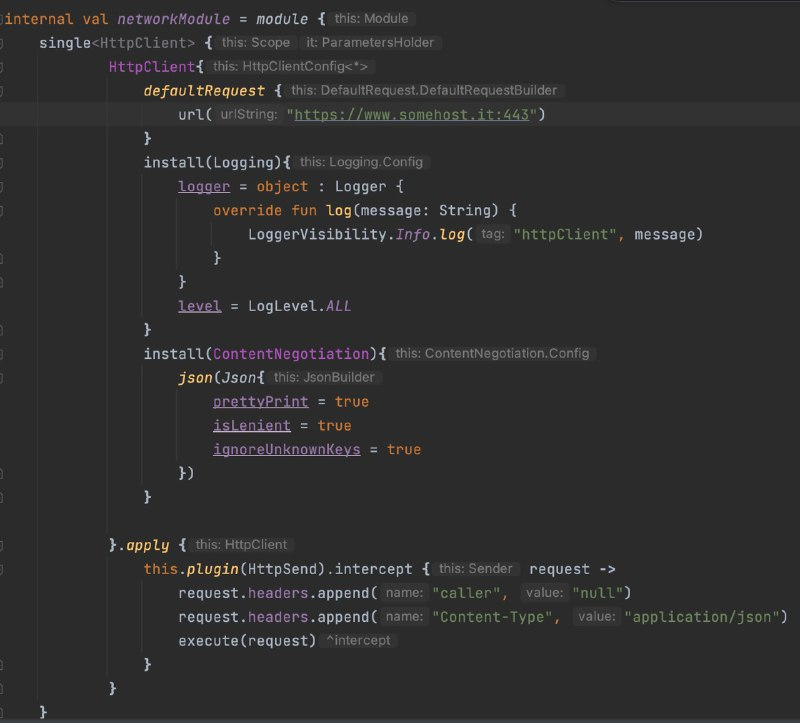This screenshot has width=800, height=723.
Task: Click the 'this: HttpClientConfig<*>' inlay hint
Action: point(291,66)
